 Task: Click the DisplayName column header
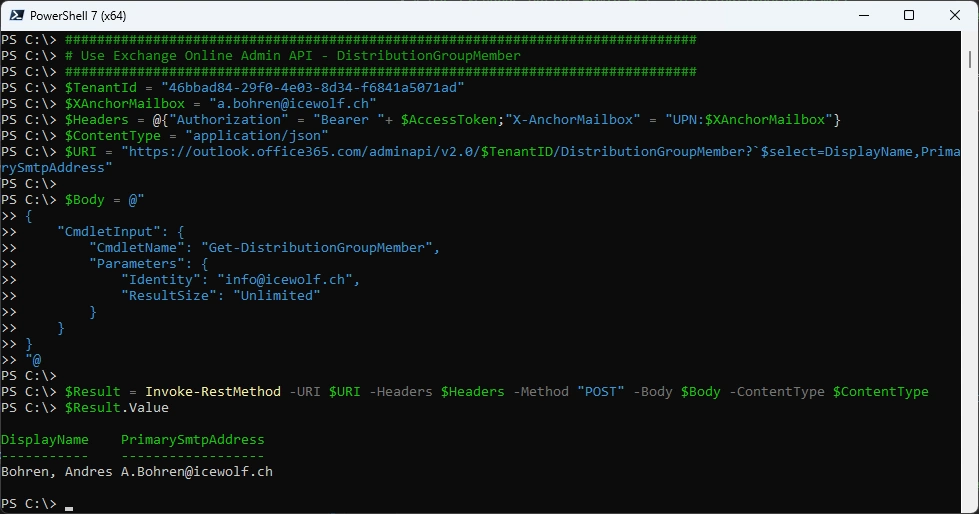point(45,439)
